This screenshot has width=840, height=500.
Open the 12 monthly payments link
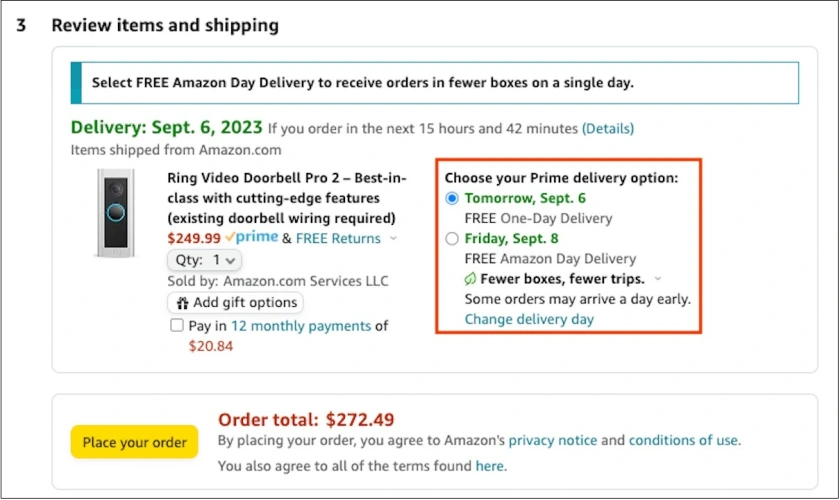(x=301, y=326)
